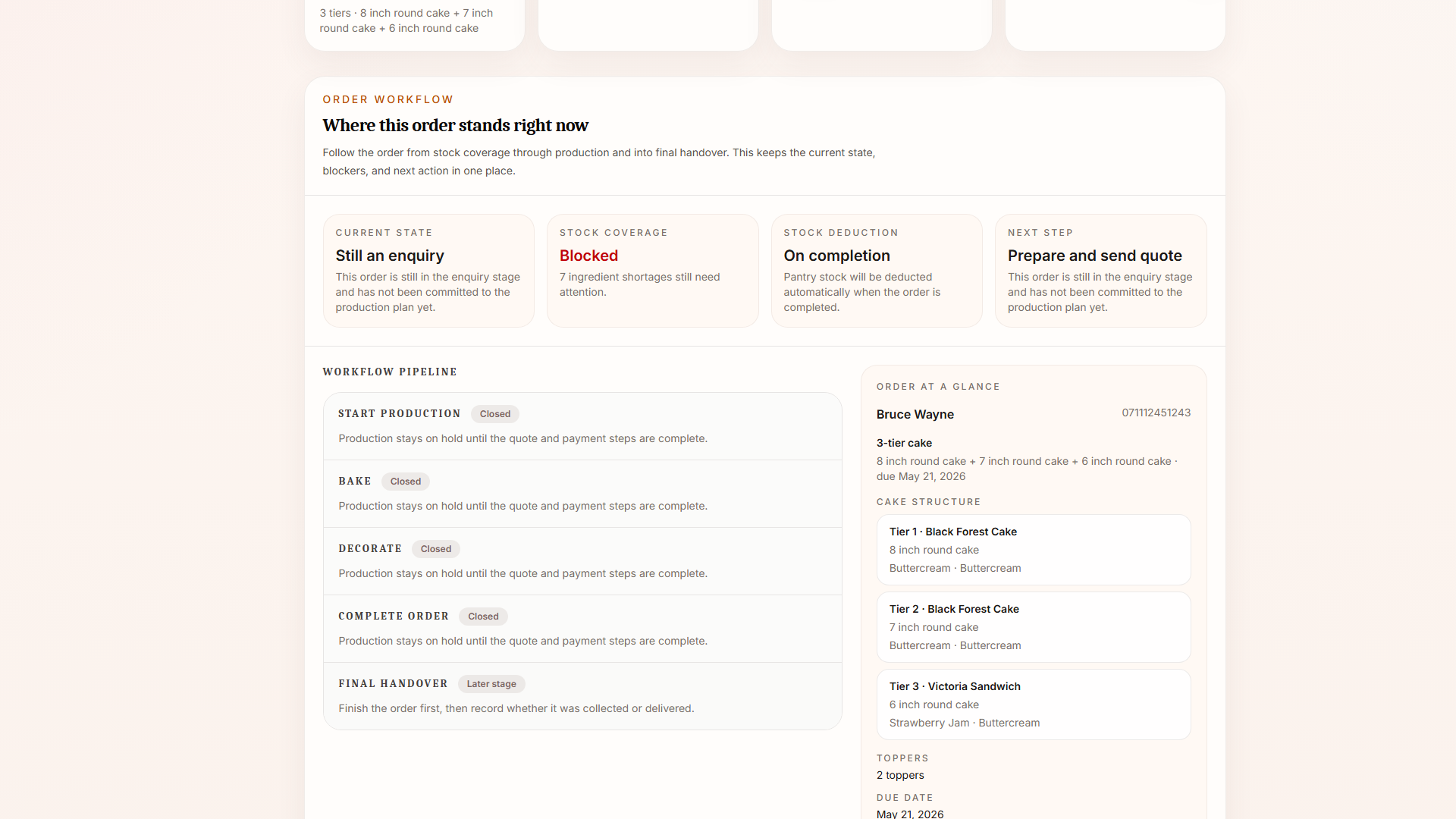Click the On completion stock deduction heading
This screenshot has height=819, width=1456.
click(x=836, y=256)
